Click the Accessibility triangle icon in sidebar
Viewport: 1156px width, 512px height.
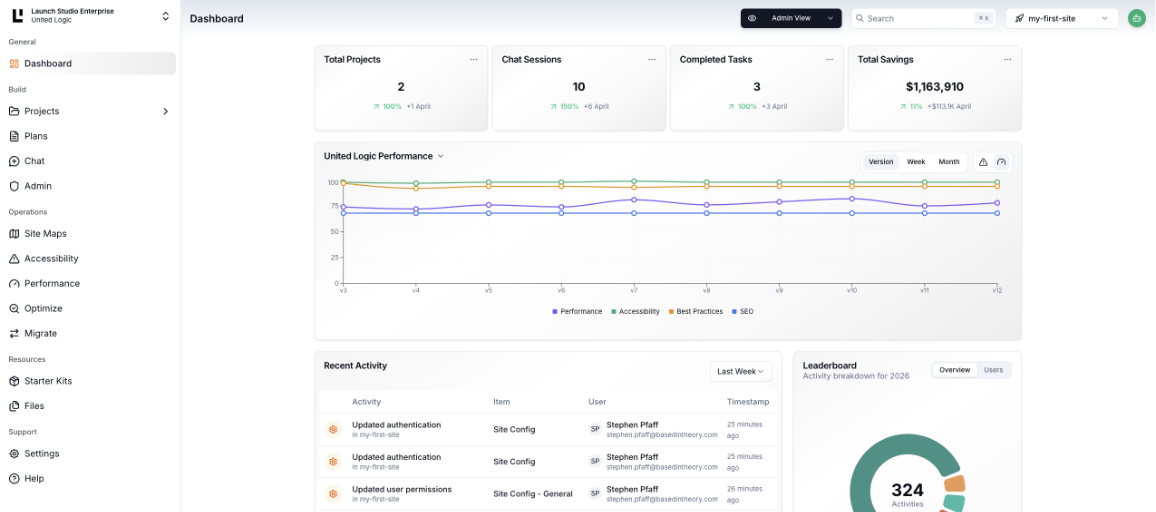(14, 259)
